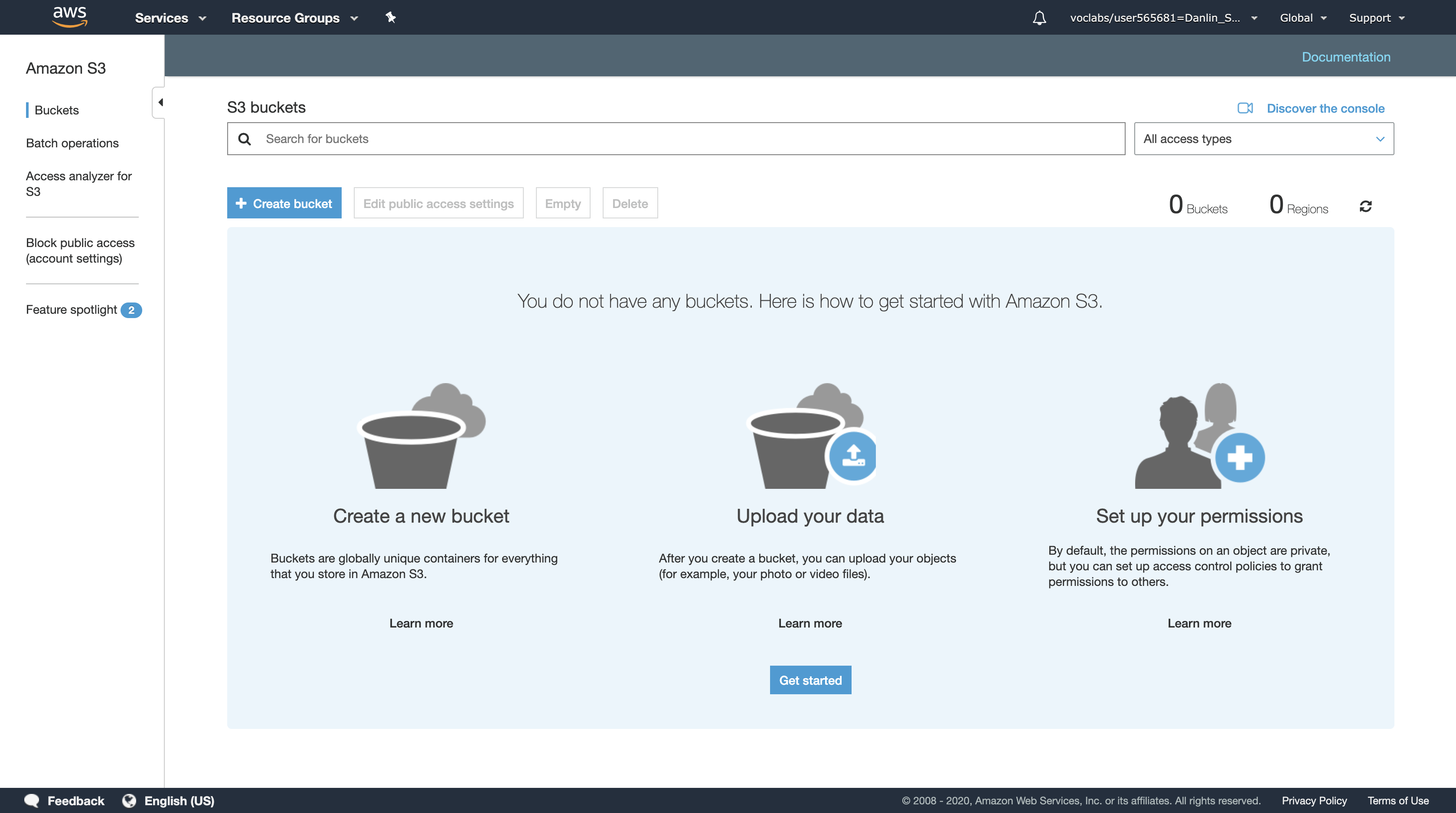Open the Documentation link

[1346, 57]
